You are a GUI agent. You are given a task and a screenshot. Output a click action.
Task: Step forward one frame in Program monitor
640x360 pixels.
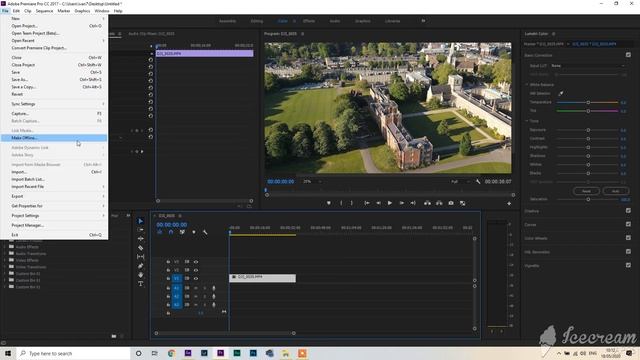pyautogui.click(x=402, y=203)
